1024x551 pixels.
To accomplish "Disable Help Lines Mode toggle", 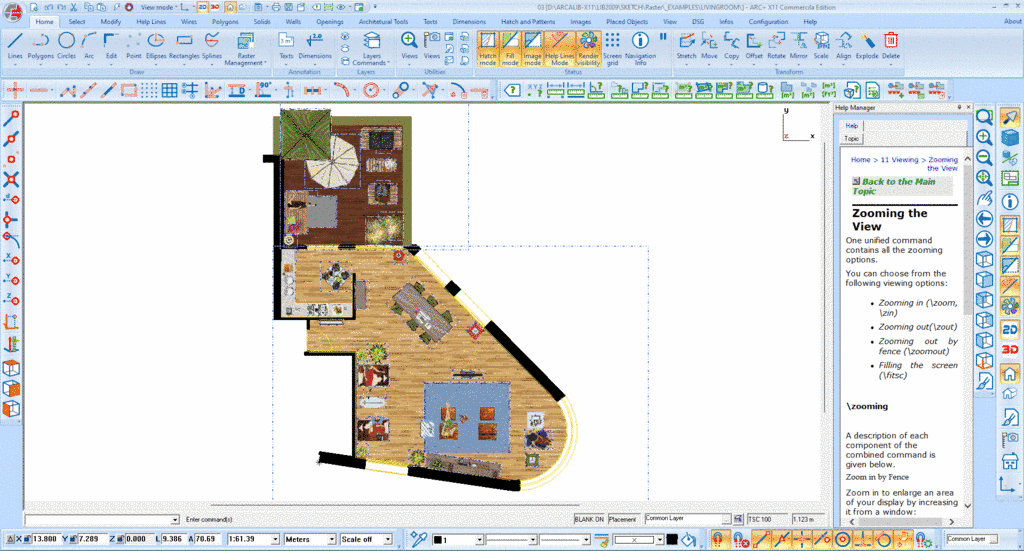I will pyautogui.click(x=558, y=46).
